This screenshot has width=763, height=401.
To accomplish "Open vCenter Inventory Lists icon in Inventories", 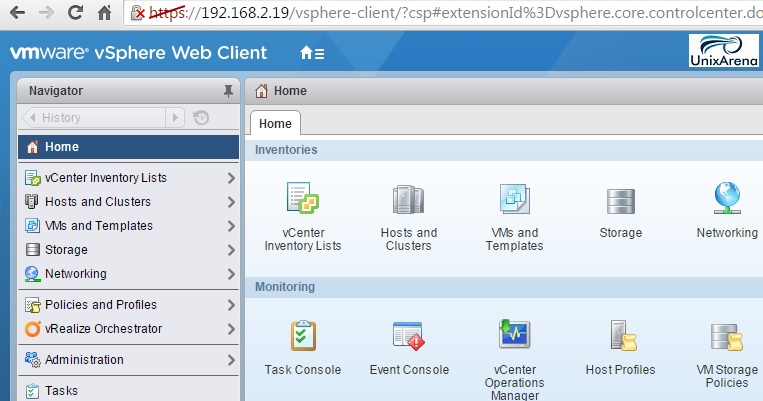I will (303, 198).
